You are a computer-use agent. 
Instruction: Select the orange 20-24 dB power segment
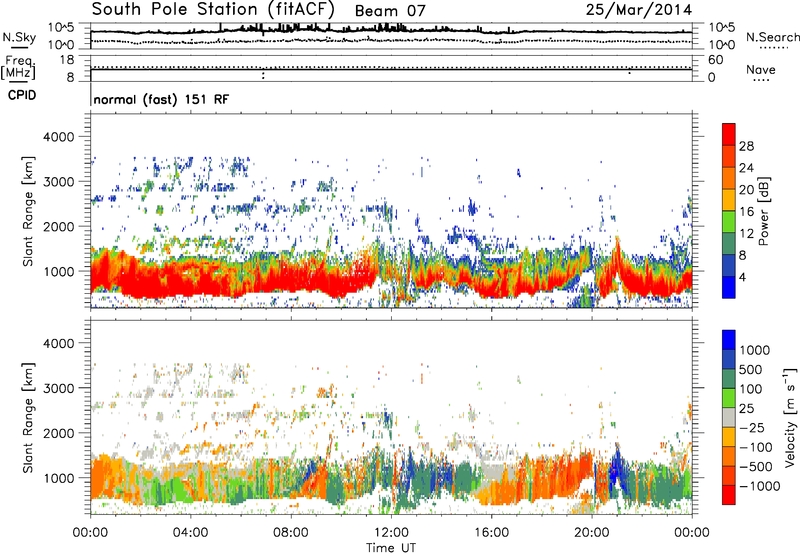click(729, 178)
